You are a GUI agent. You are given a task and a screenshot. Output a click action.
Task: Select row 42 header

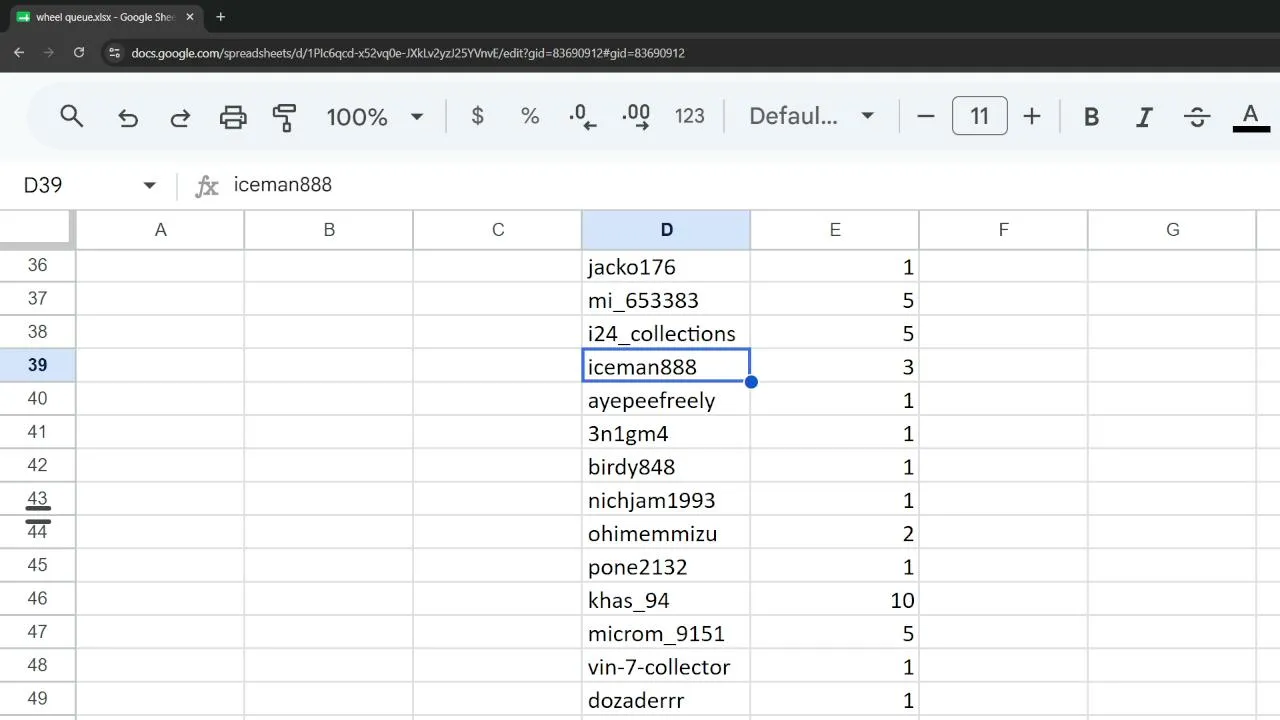point(37,466)
